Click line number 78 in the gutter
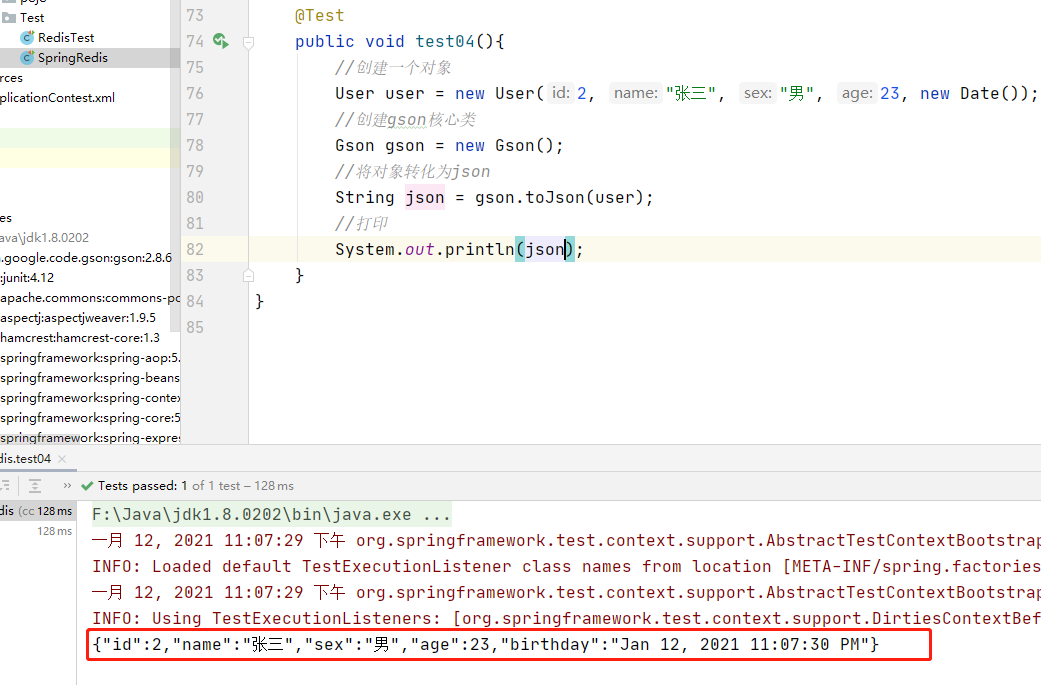Image resolution: width=1041 pixels, height=685 pixels. tap(195, 145)
